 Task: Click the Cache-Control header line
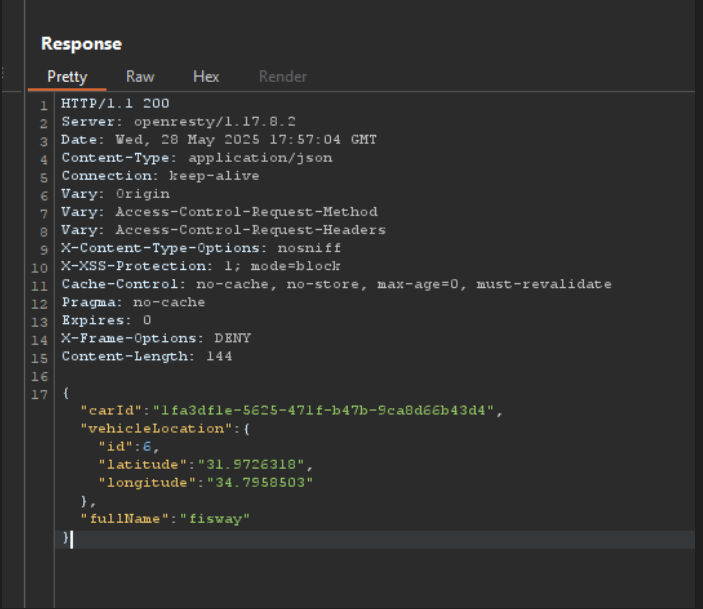pos(336,284)
